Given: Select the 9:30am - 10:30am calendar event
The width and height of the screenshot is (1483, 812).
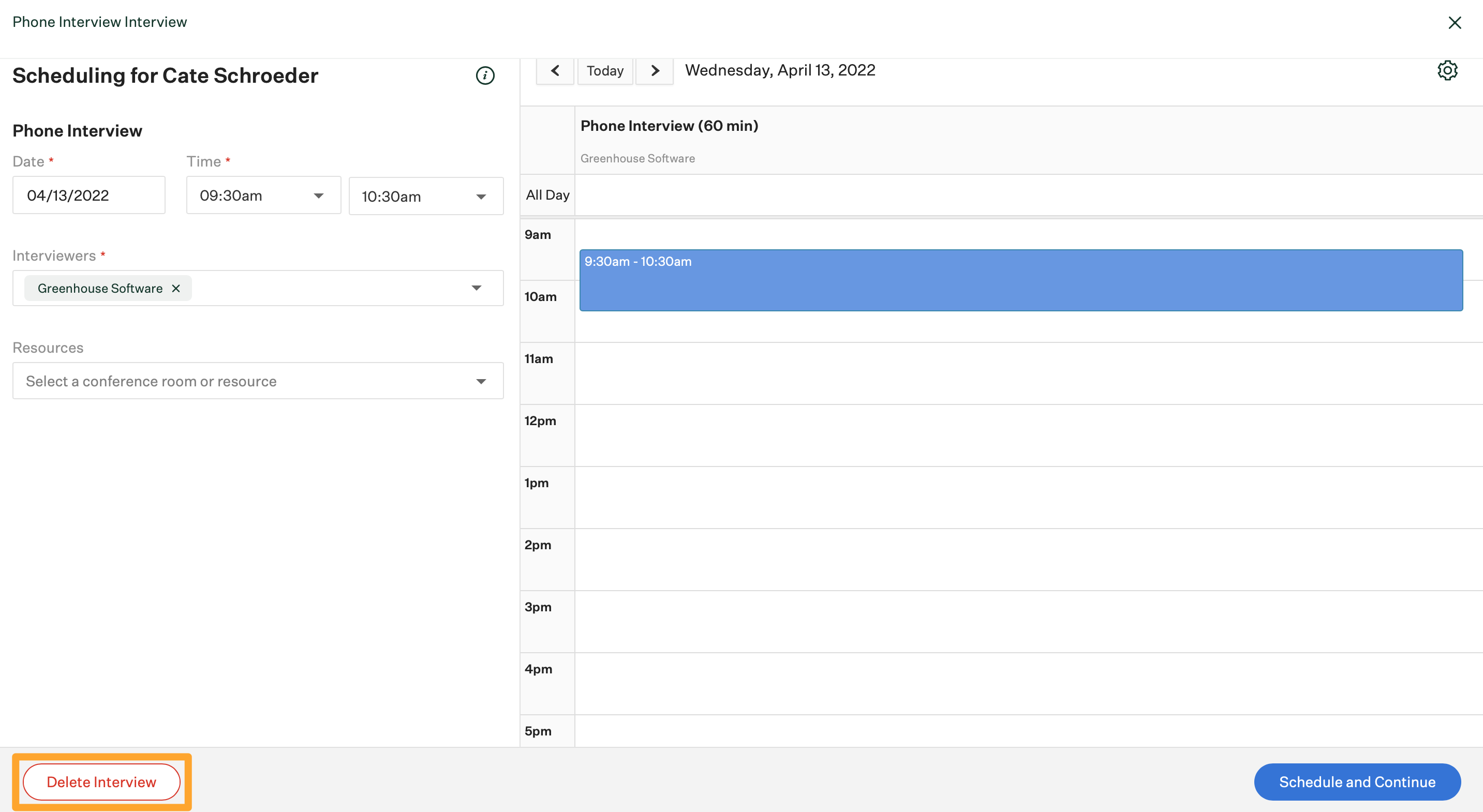Looking at the screenshot, I should [1021, 280].
